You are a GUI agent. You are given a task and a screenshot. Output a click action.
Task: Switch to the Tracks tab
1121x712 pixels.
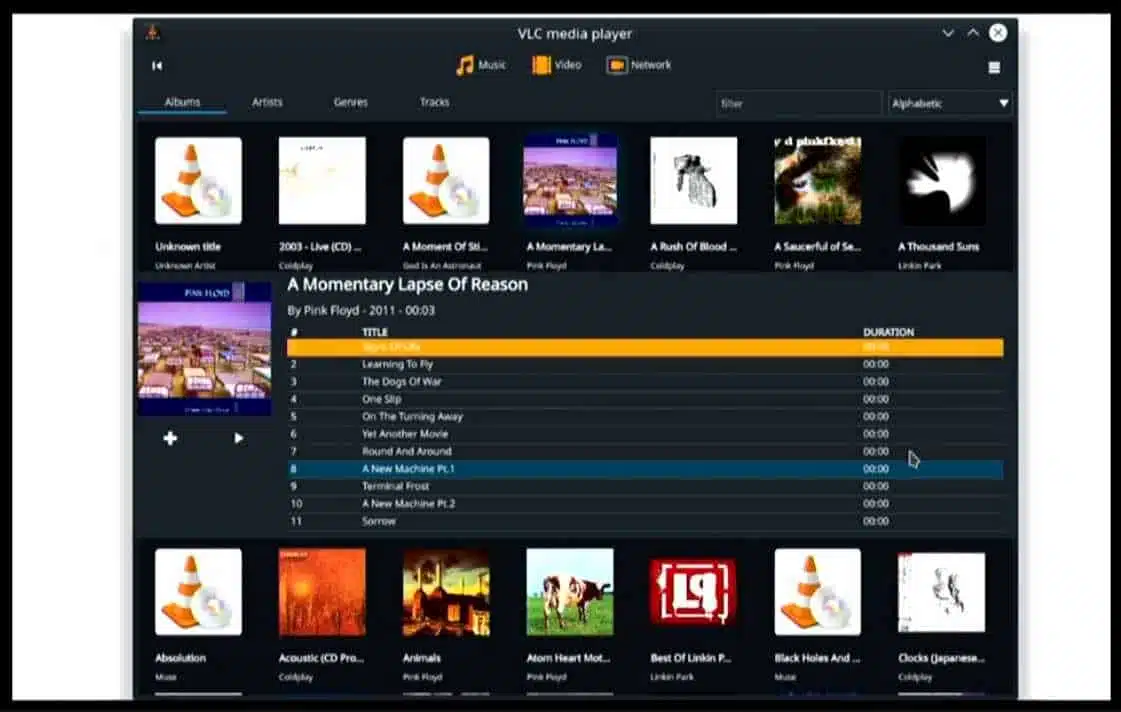point(435,102)
